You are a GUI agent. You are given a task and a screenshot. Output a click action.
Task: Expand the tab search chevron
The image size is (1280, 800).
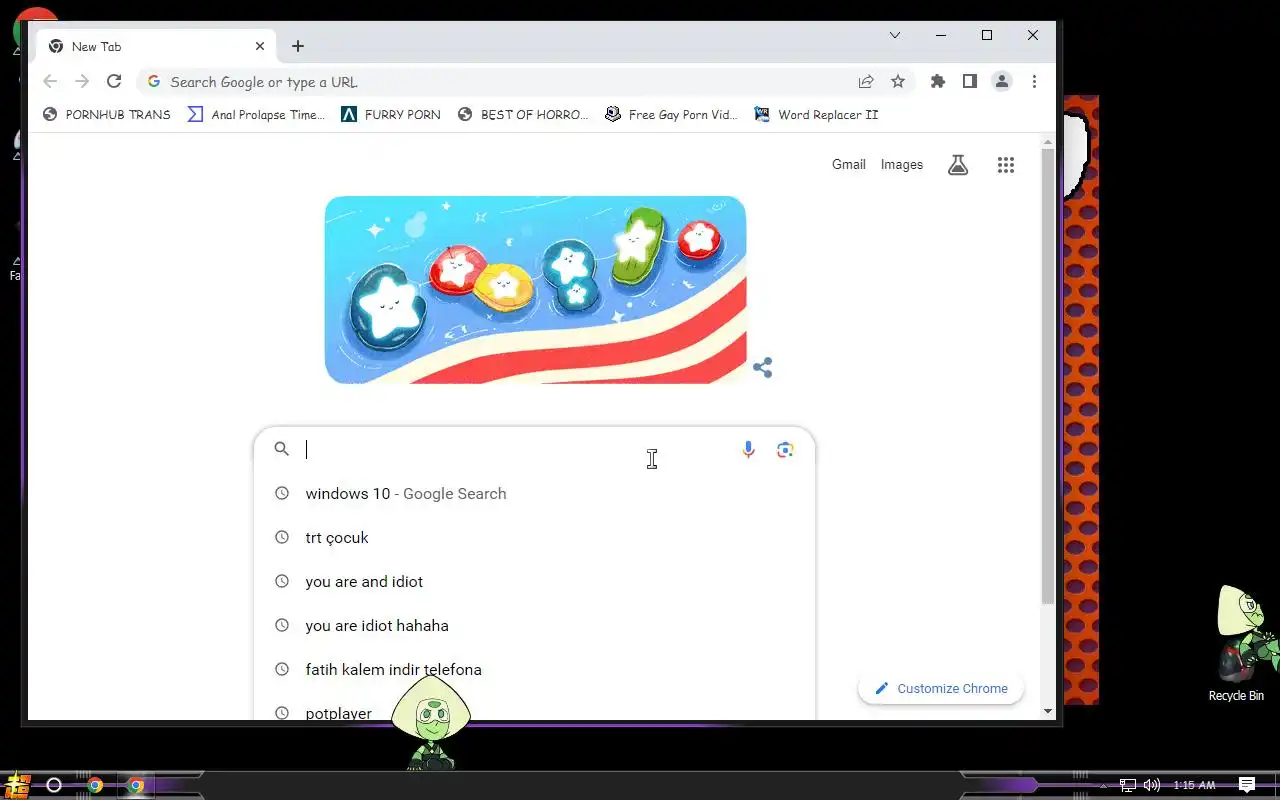point(895,35)
